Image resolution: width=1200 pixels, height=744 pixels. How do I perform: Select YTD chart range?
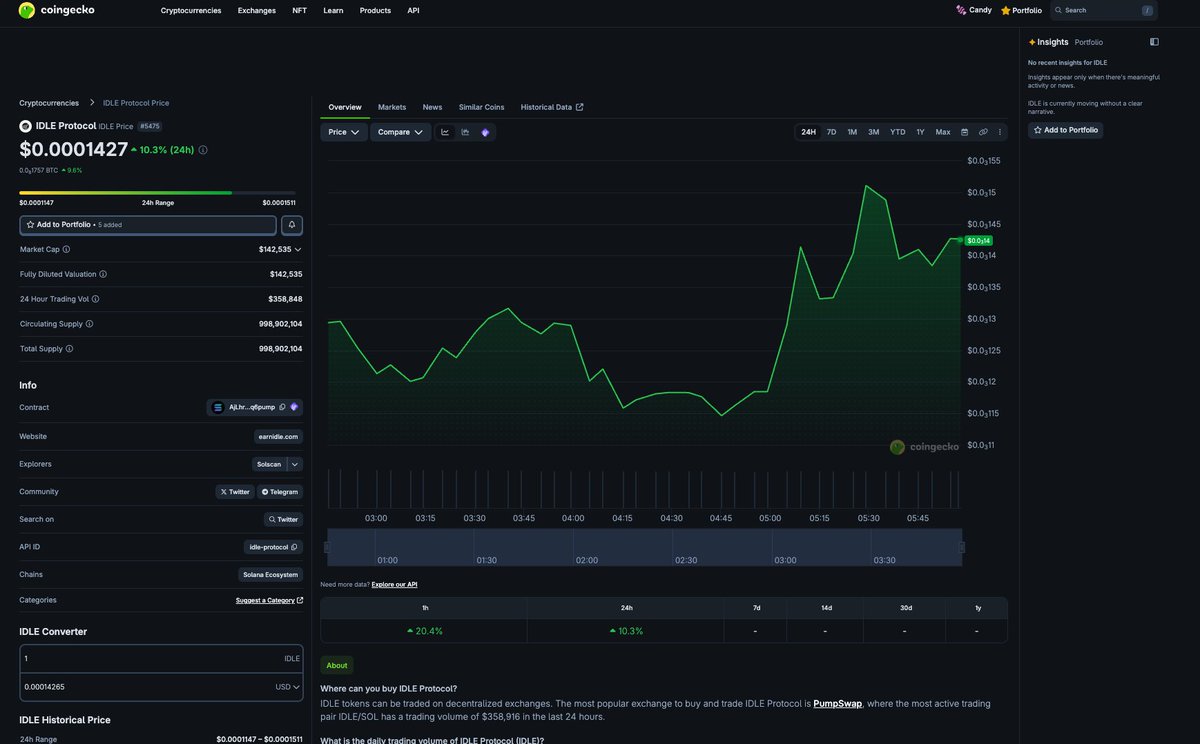tap(898, 132)
